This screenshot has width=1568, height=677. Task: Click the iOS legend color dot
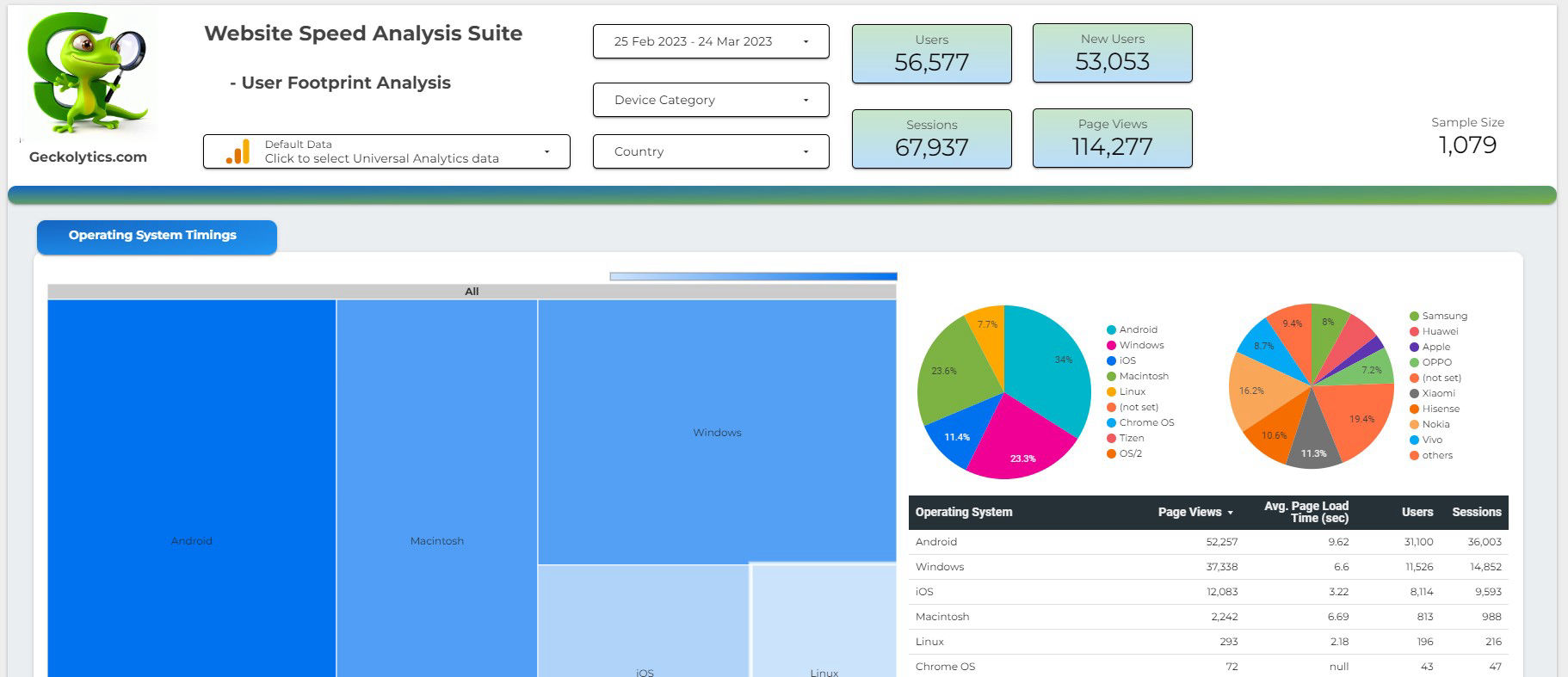pyautogui.click(x=1111, y=361)
